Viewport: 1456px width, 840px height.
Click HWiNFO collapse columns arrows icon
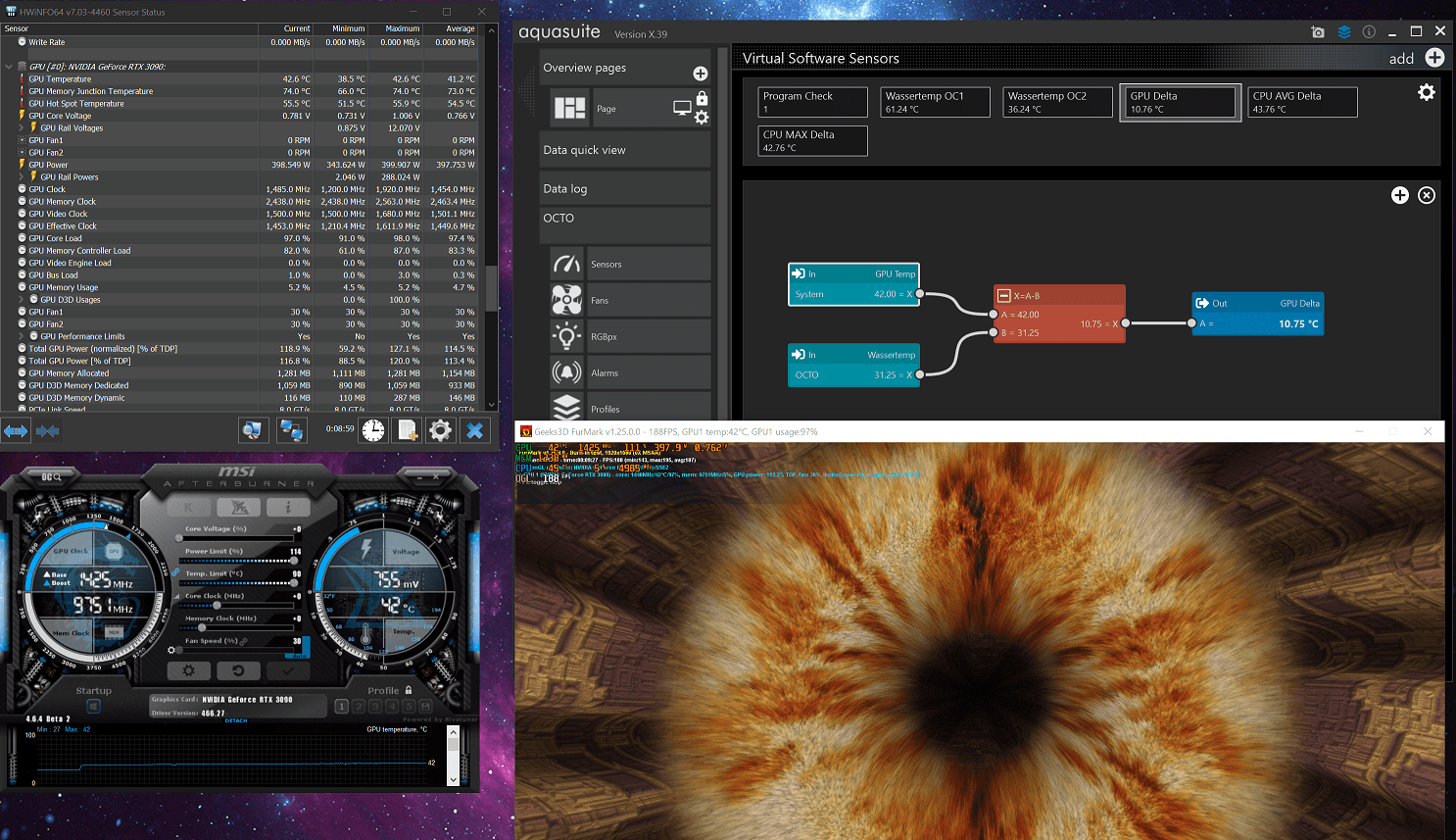pyautogui.click(x=48, y=430)
